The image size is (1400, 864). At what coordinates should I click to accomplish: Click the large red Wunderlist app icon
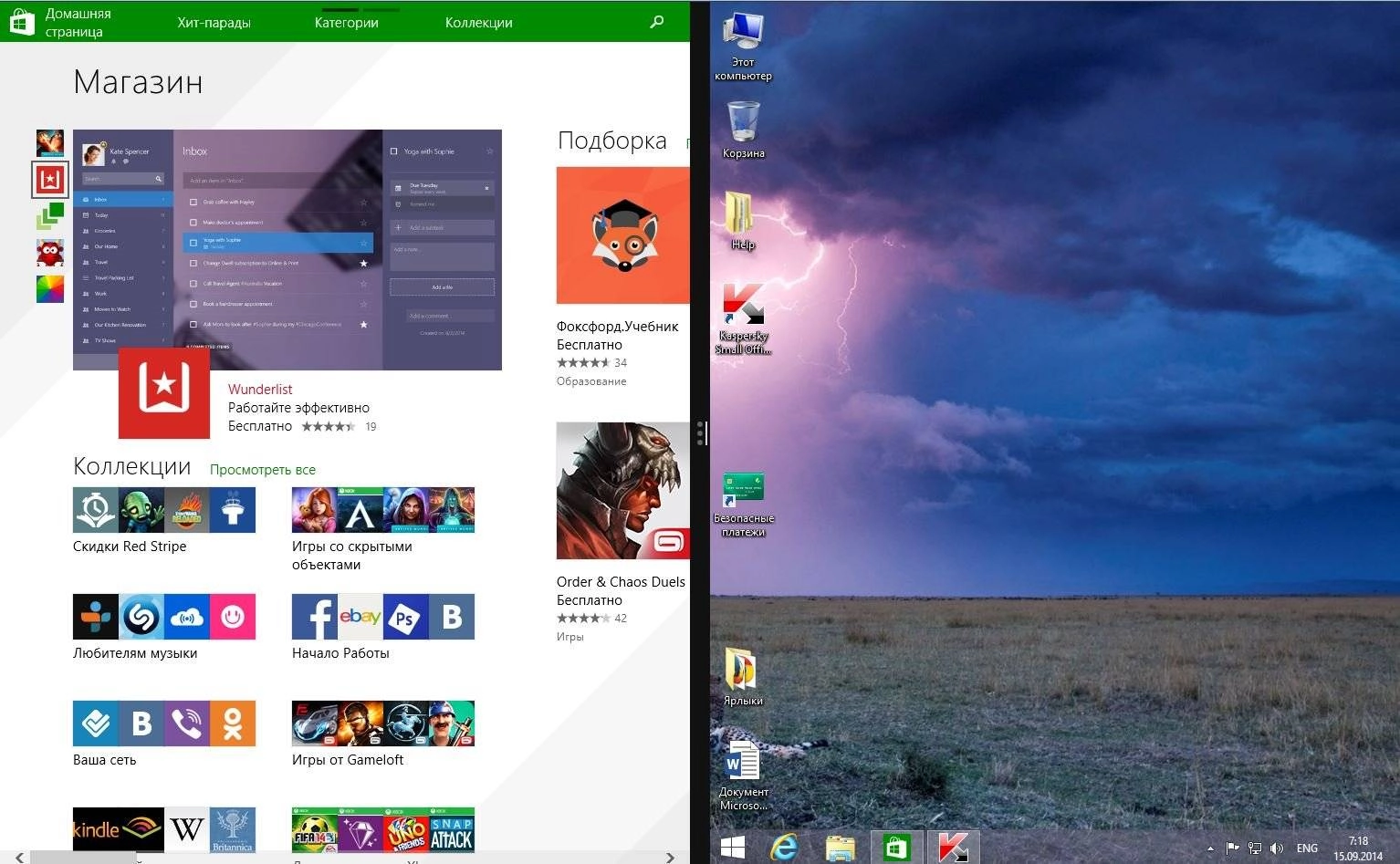164,392
